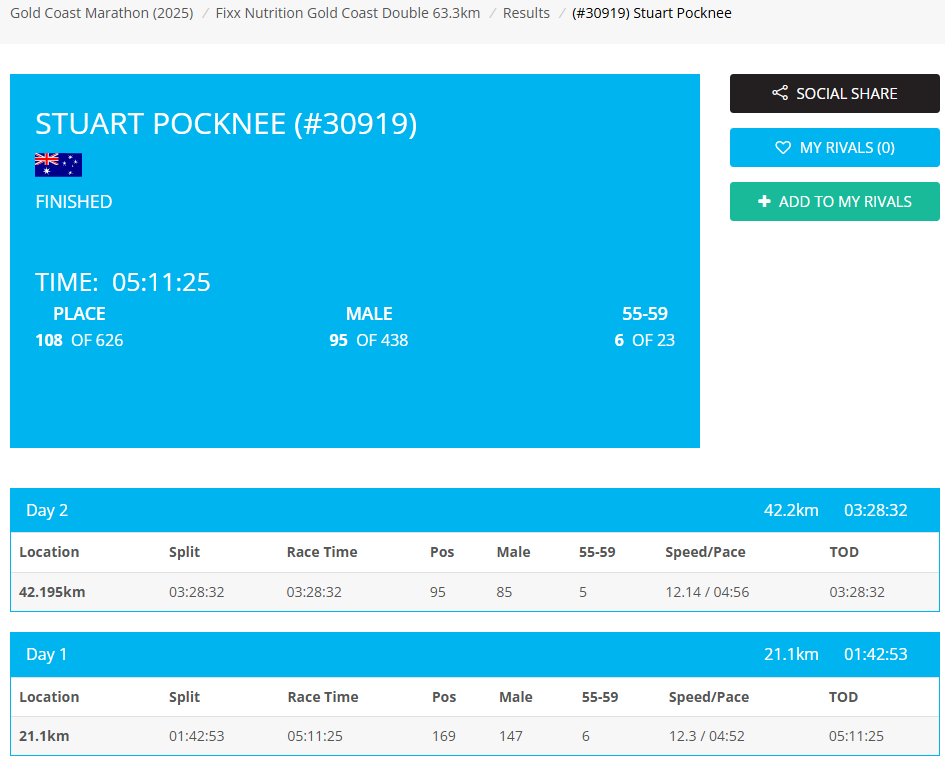
Task: Toggle Add To My Rivals for Stuart Pocknee
Action: [x=834, y=201]
